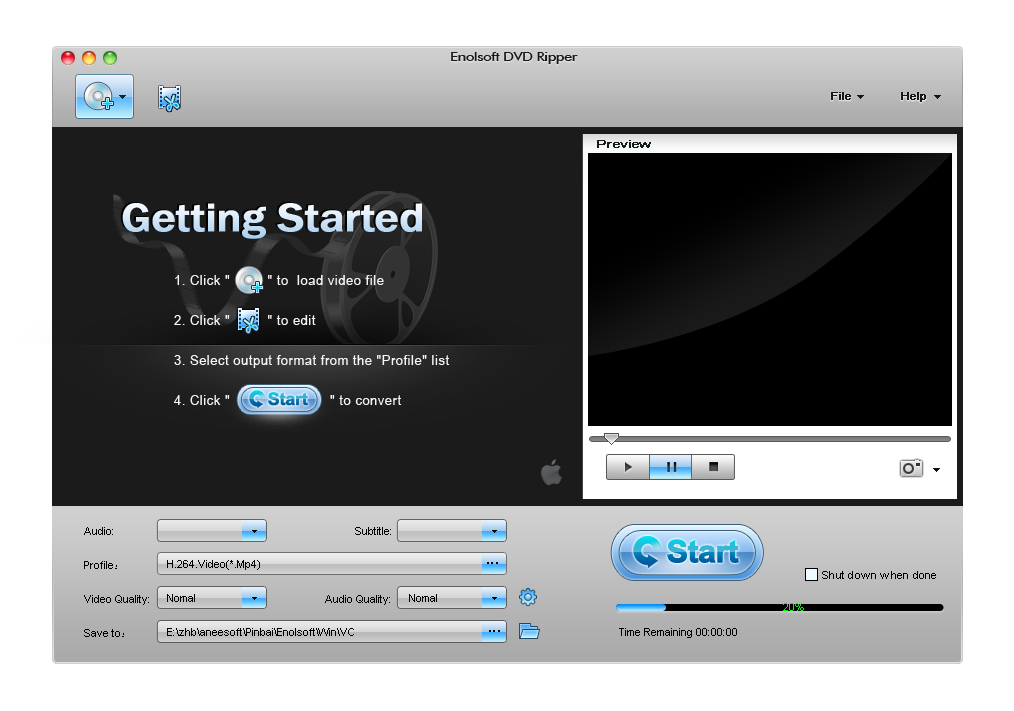1014x711 pixels.
Task: Click the load disc icon in Getting Started step 1
Action: click(249, 280)
